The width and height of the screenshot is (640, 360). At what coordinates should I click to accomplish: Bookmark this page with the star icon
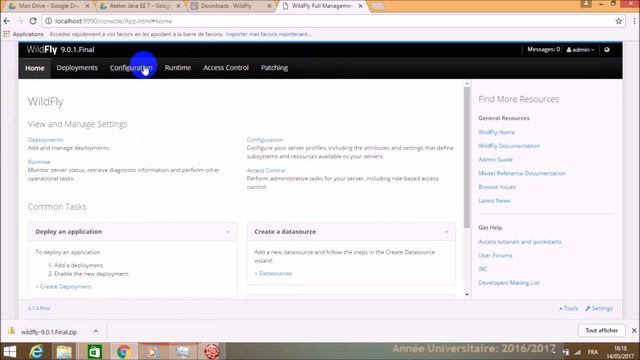pyautogui.click(x=618, y=21)
